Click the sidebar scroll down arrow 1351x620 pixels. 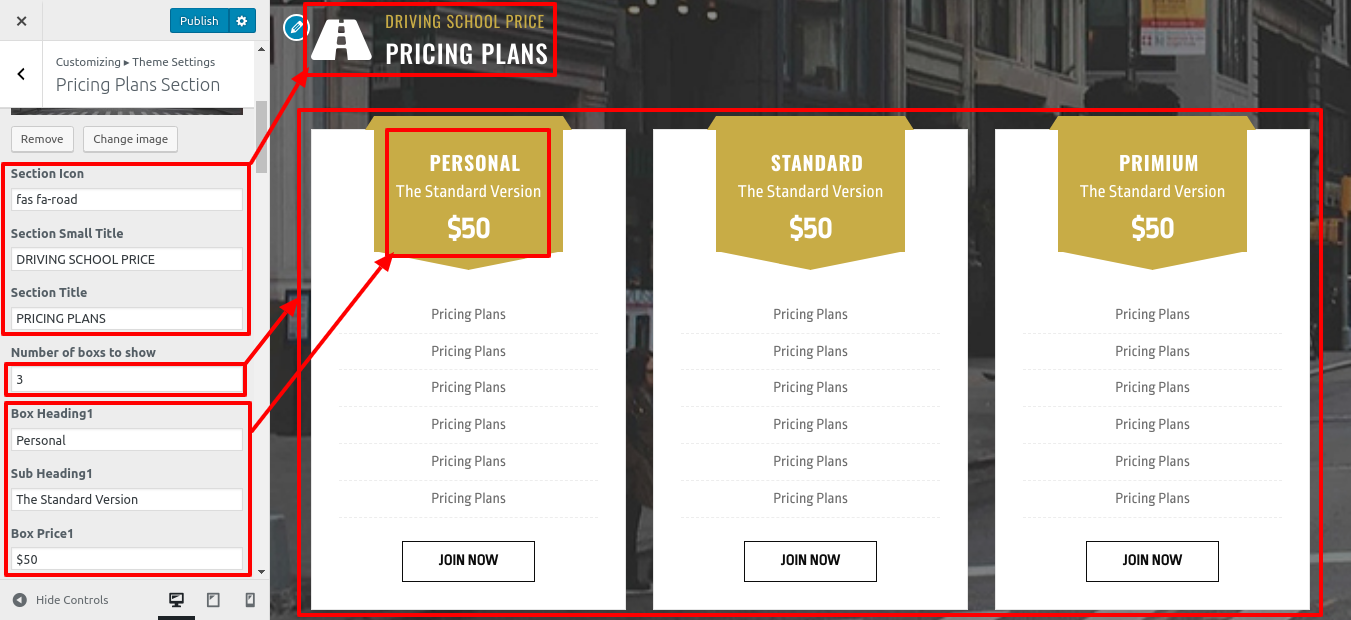(262, 572)
